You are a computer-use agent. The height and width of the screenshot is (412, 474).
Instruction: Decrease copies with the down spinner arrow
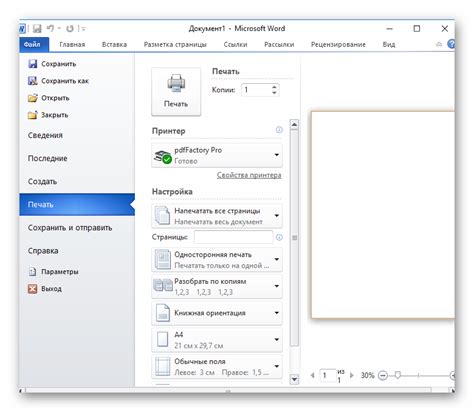click(x=274, y=93)
